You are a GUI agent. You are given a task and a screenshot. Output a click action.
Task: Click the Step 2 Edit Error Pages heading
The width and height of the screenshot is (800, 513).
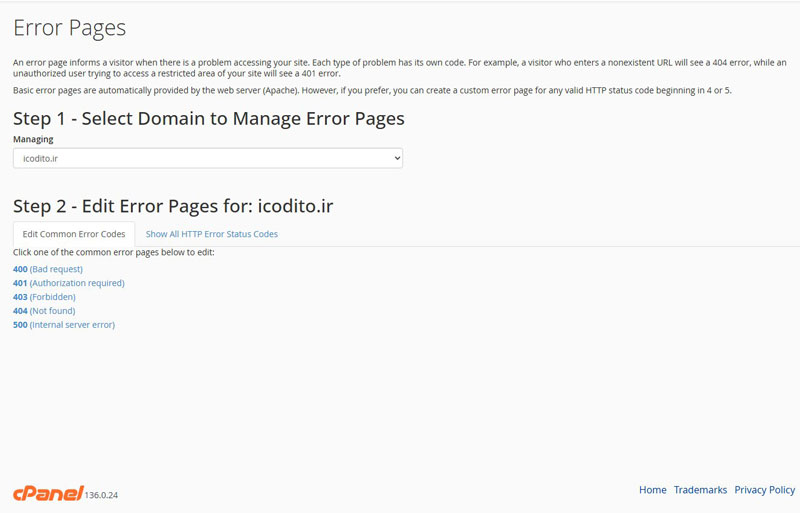pos(173,206)
